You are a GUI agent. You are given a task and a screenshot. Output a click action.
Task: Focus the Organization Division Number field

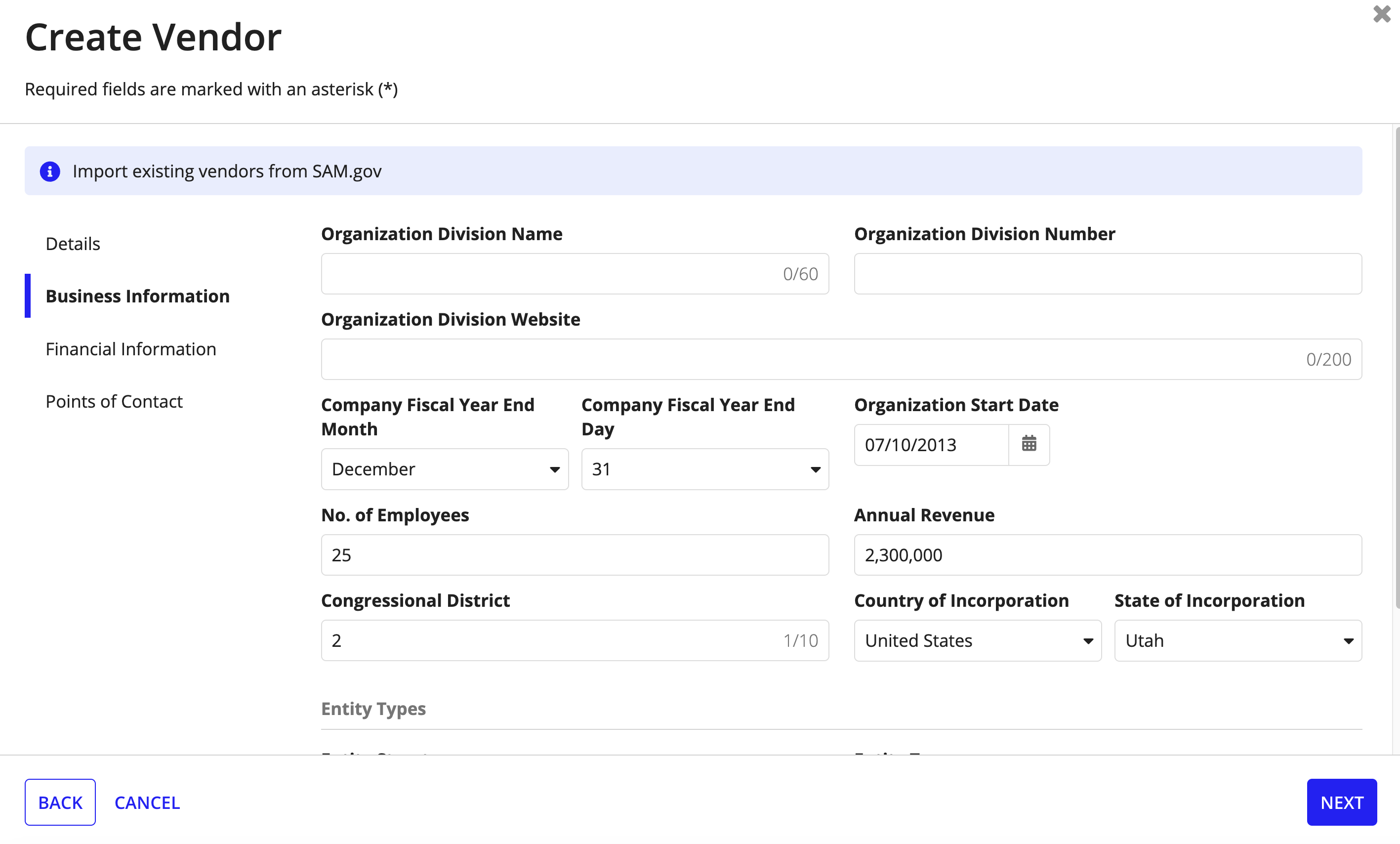(1108, 274)
